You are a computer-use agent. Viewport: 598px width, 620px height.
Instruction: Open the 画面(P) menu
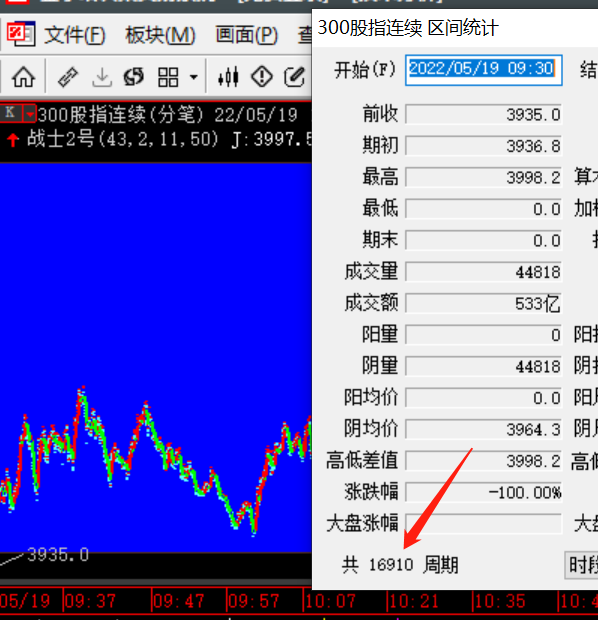(247, 35)
